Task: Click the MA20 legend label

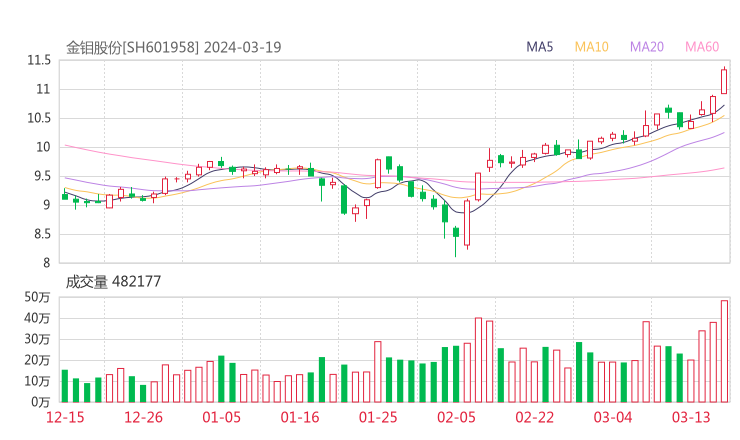Action: 647,47
